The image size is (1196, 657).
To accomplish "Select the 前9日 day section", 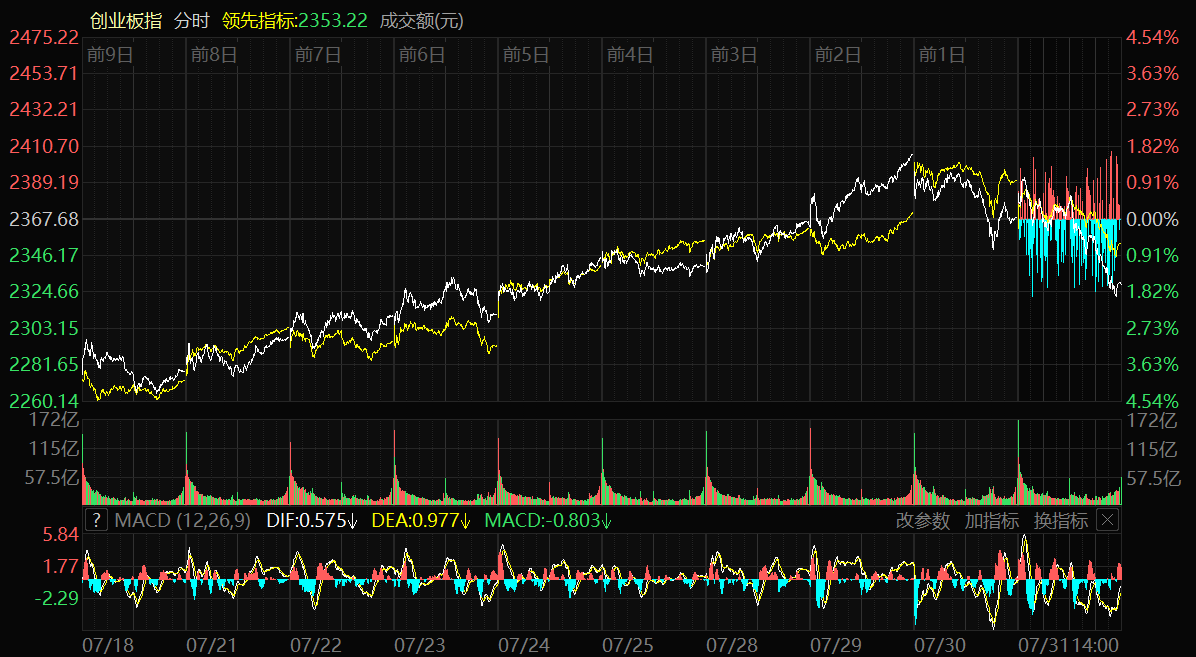I will tap(110, 55).
